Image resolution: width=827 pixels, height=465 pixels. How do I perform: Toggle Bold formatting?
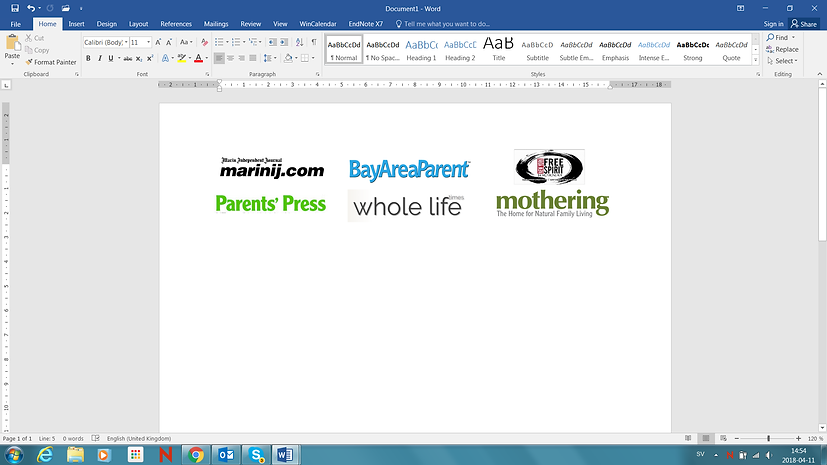pyautogui.click(x=88, y=59)
